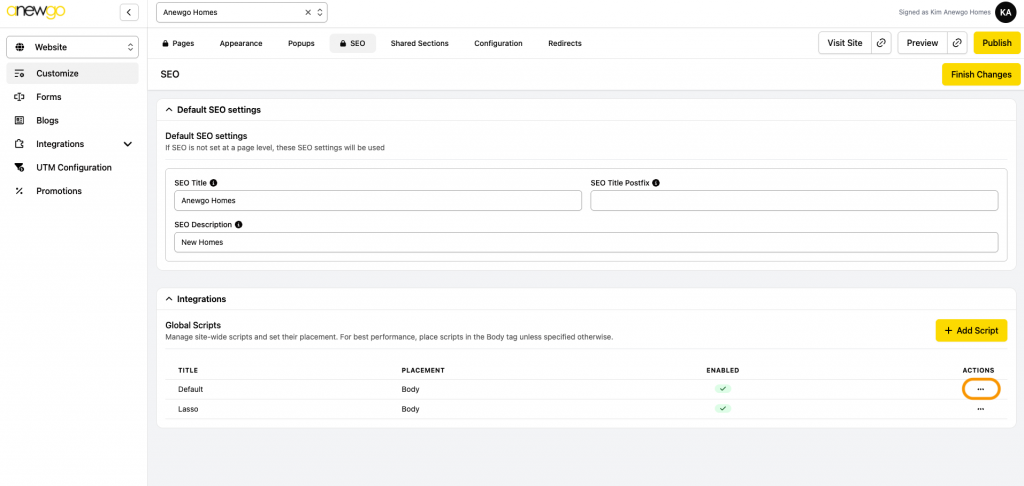Screen dimensions: 1024x486
Task: Copy site link icon beside Visit Site
Action: coord(881,43)
